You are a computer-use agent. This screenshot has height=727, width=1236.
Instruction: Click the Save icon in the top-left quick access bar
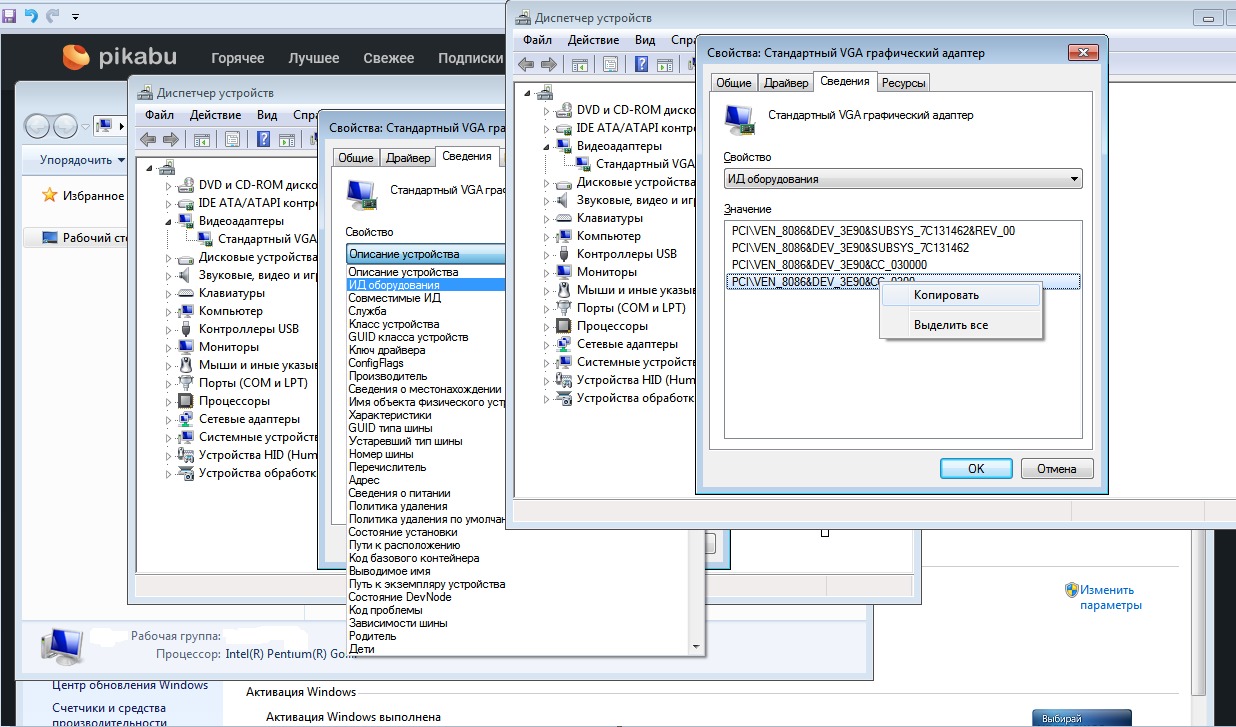(10, 16)
